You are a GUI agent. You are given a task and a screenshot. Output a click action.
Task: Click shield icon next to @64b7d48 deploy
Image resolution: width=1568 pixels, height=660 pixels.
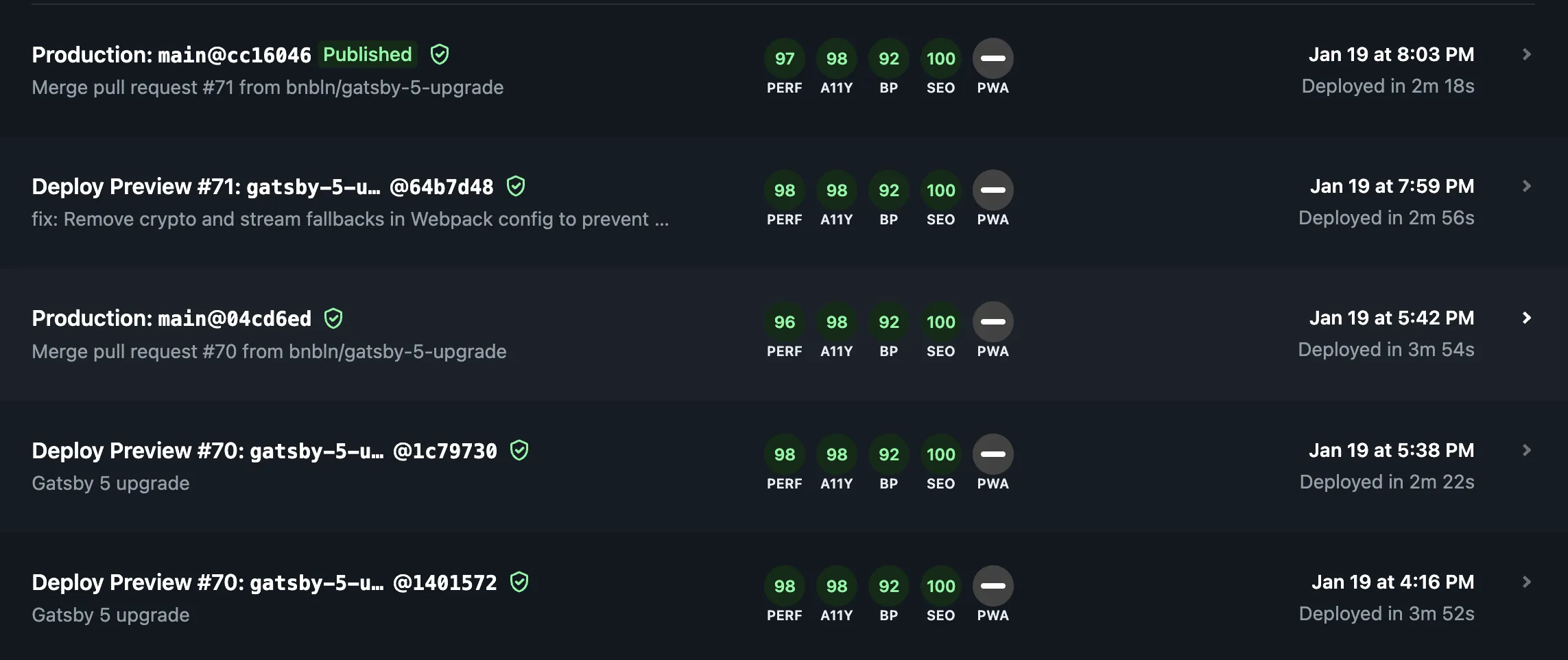click(x=516, y=186)
